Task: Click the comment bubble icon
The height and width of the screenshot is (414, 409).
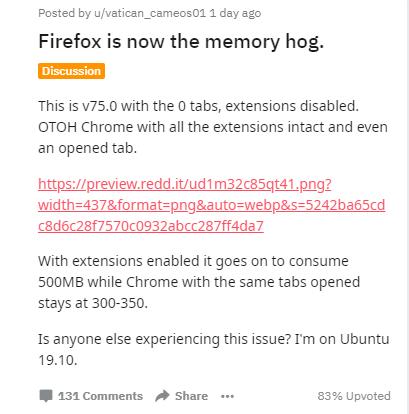Action: click(x=46, y=396)
